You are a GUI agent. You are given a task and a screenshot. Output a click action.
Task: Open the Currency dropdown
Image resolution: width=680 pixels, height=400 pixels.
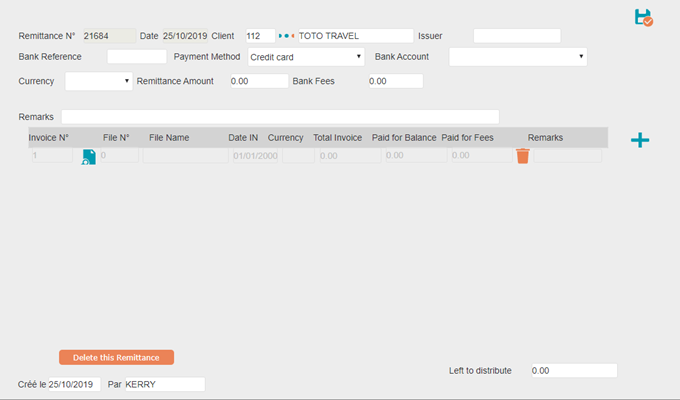[x=98, y=81]
